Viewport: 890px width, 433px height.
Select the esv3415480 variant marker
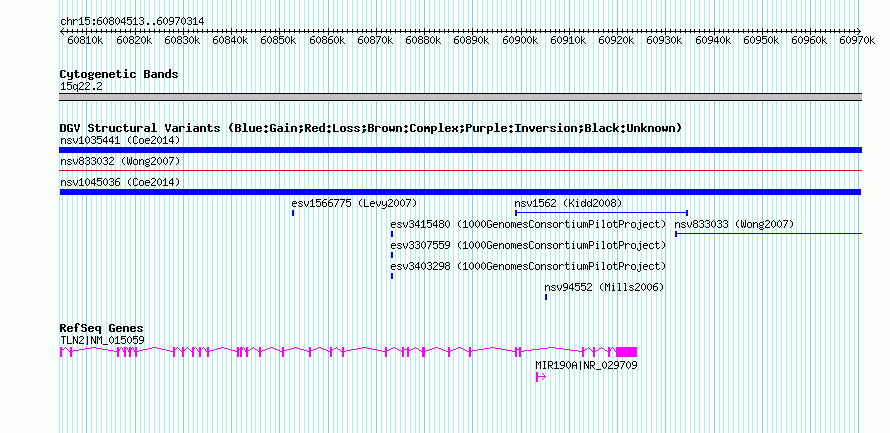tap(392, 234)
